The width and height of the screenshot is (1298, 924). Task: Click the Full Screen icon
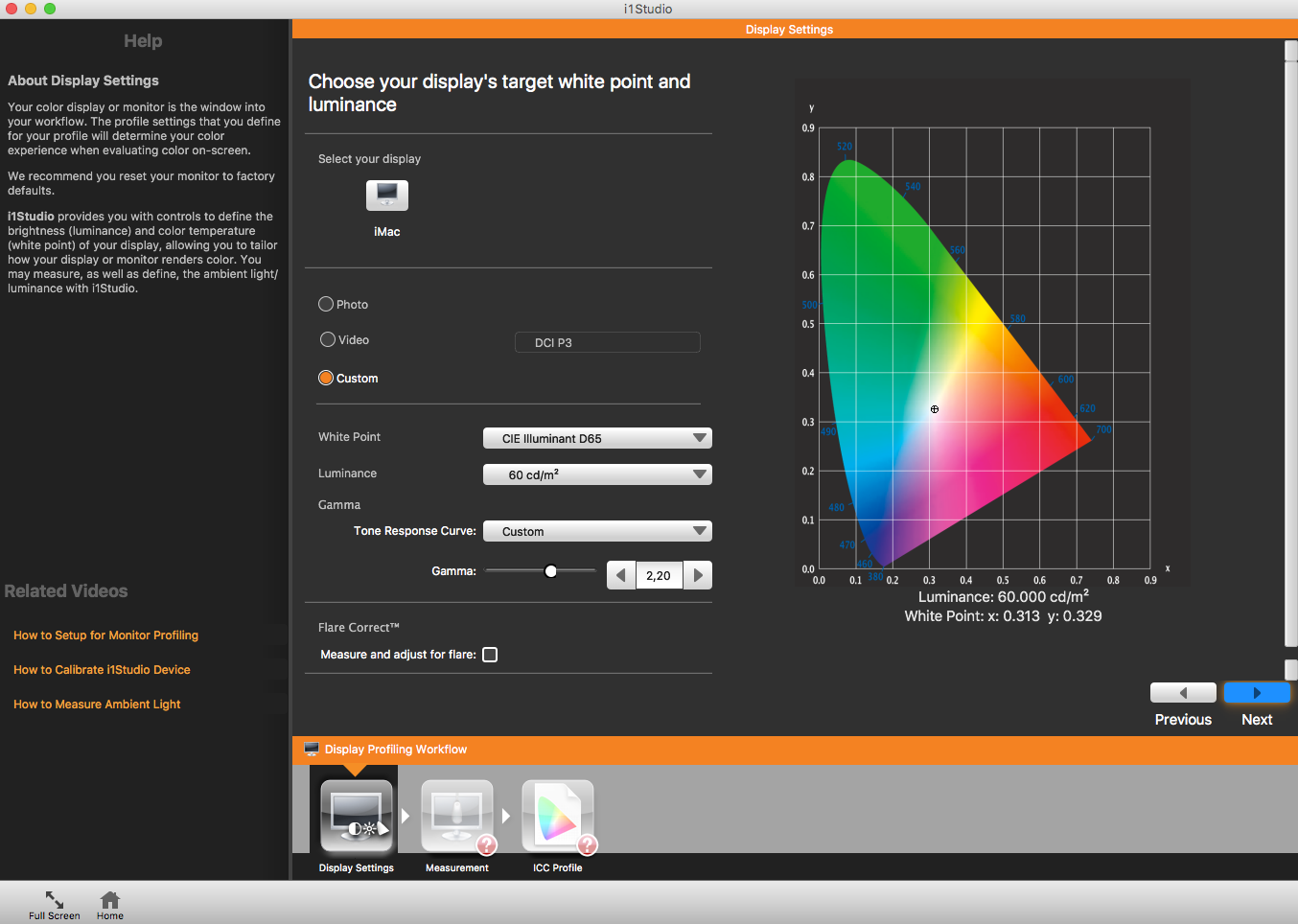pos(55,900)
